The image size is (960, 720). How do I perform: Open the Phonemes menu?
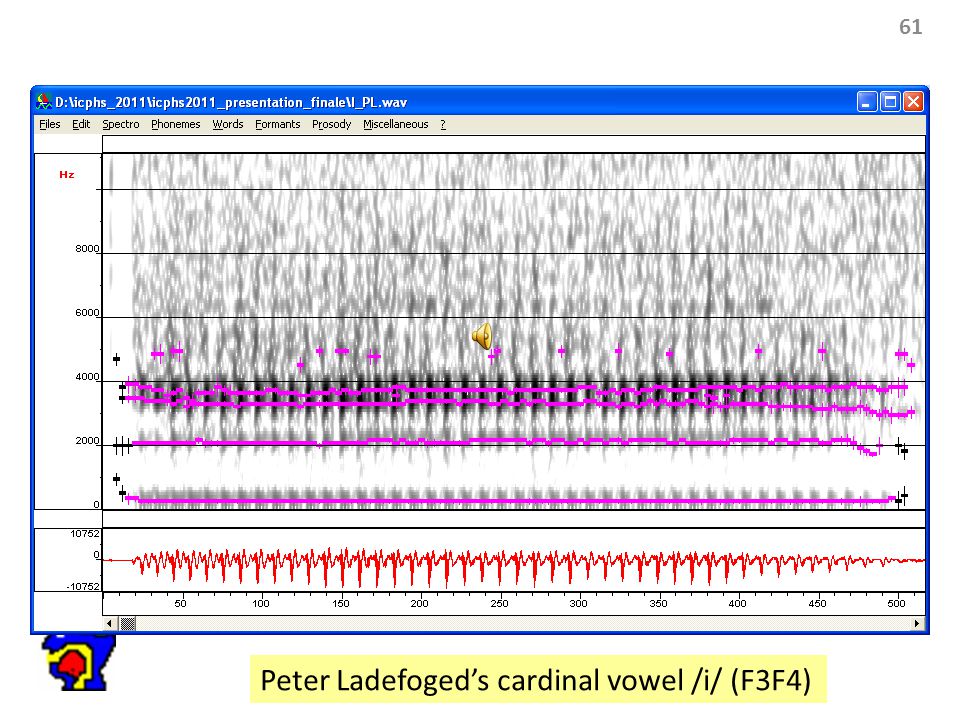click(176, 124)
